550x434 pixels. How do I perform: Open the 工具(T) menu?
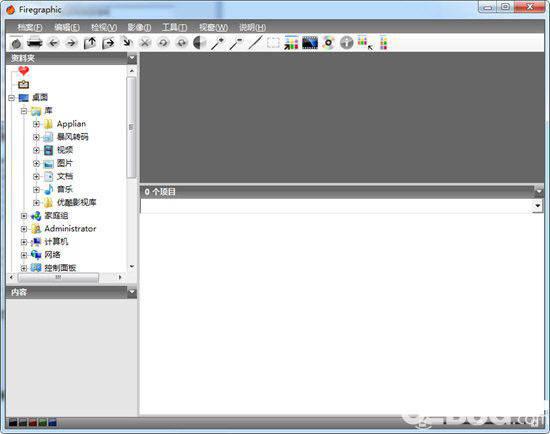point(174,27)
